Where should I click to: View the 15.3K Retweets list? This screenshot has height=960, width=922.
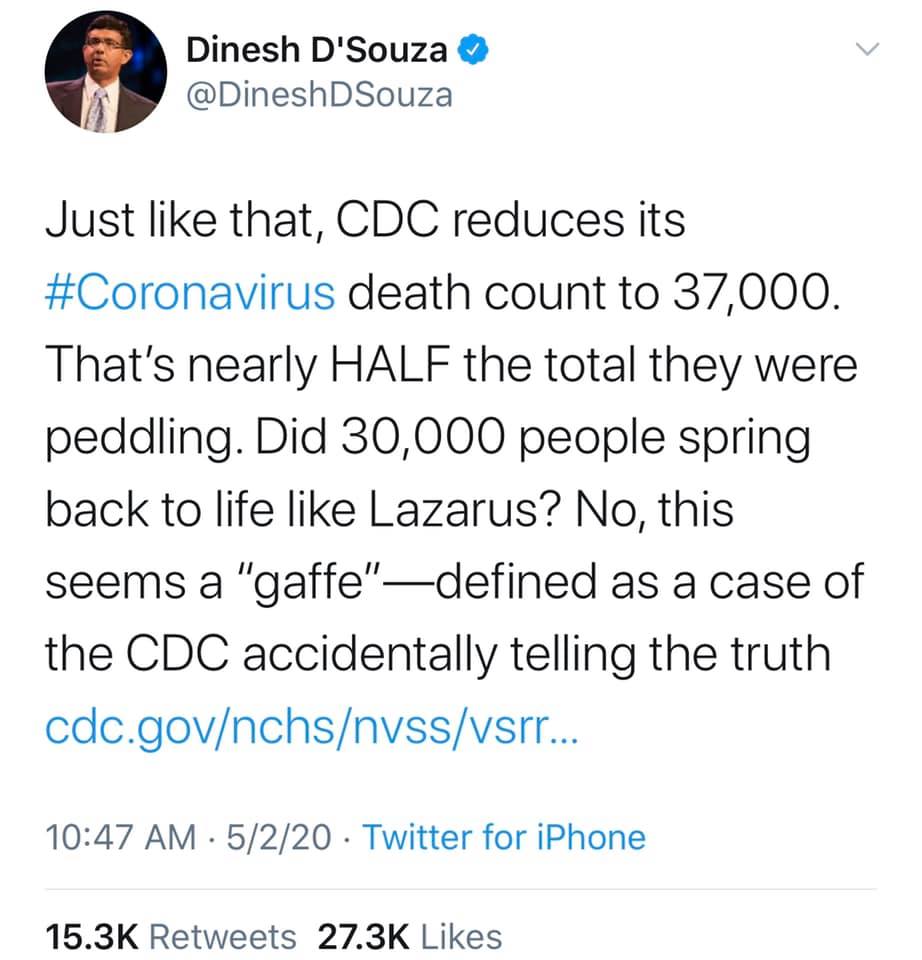click(171, 936)
